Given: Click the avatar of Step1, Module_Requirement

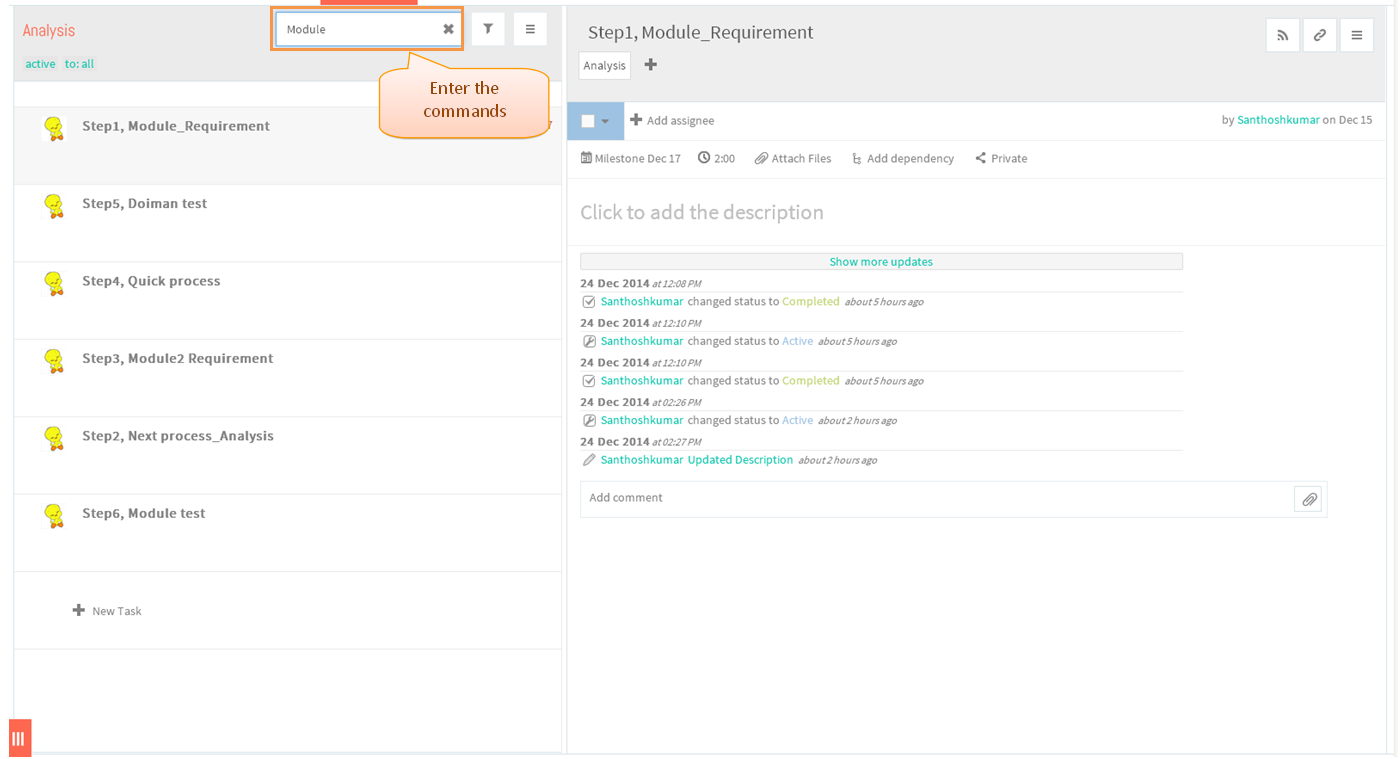Looking at the screenshot, I should [54, 128].
